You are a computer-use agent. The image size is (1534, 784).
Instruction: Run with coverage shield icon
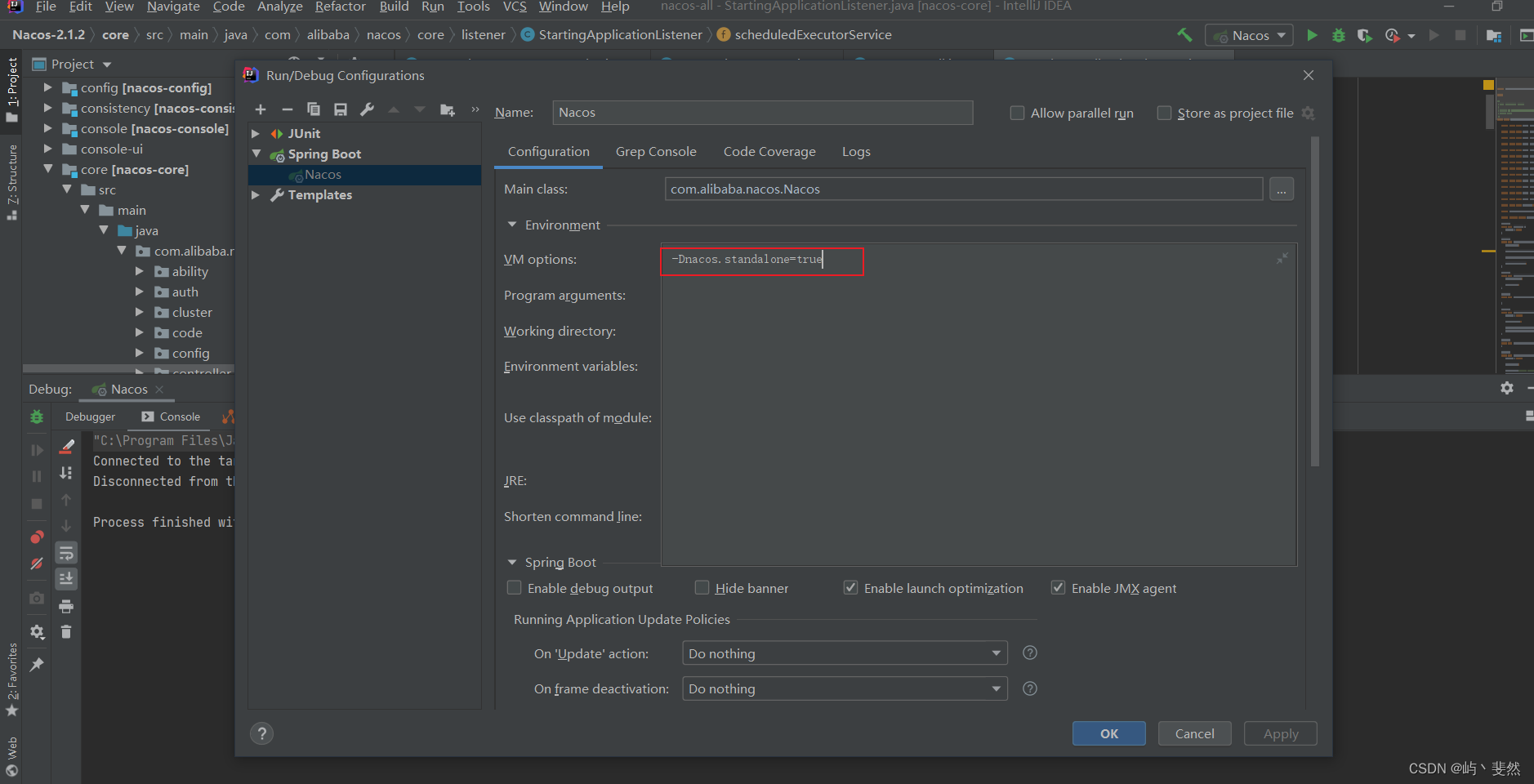click(x=1364, y=35)
